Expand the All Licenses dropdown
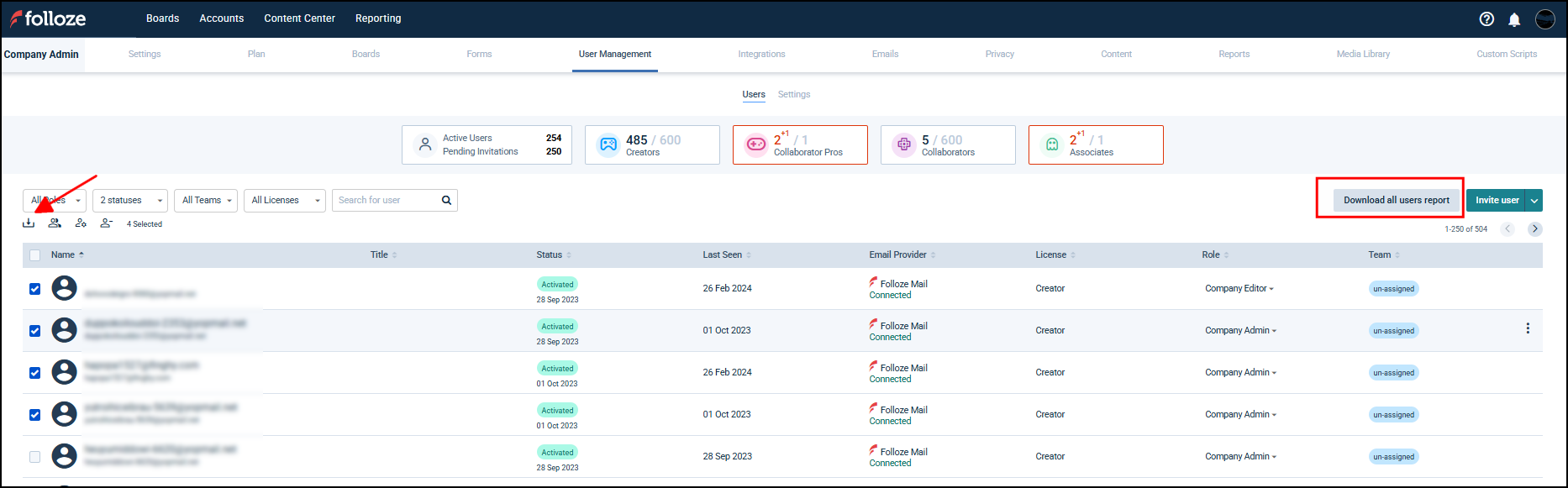The height and width of the screenshot is (488, 1568). (283, 201)
